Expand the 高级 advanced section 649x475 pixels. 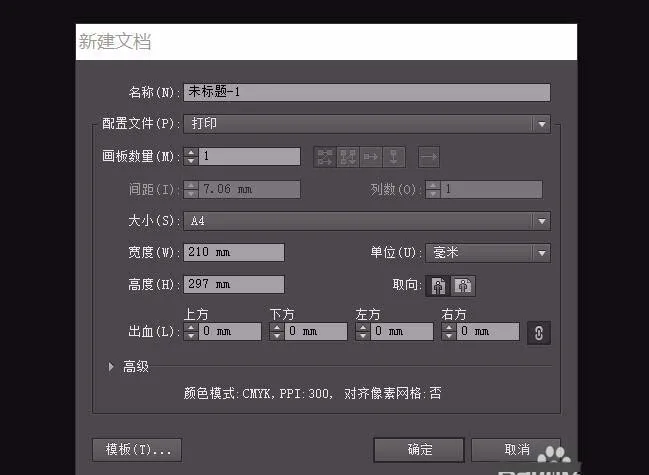click(x=111, y=367)
